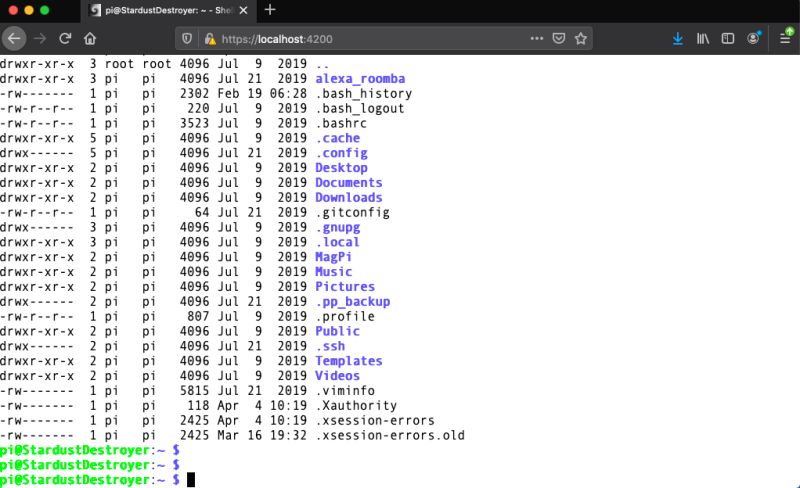Click the terminal cursor at last prompt
This screenshot has width=800, height=488.
click(x=191, y=480)
